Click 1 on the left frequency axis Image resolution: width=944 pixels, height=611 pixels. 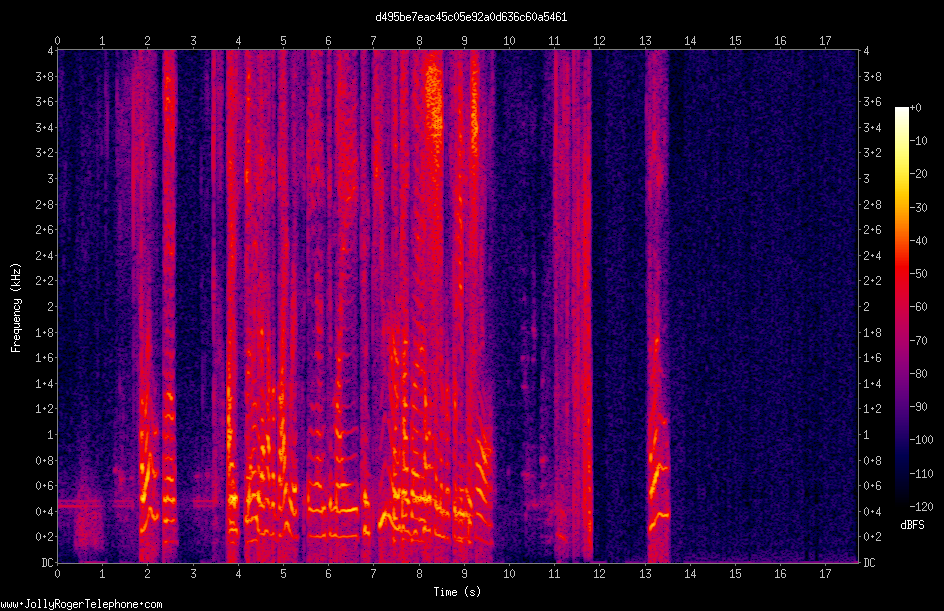coord(51,435)
